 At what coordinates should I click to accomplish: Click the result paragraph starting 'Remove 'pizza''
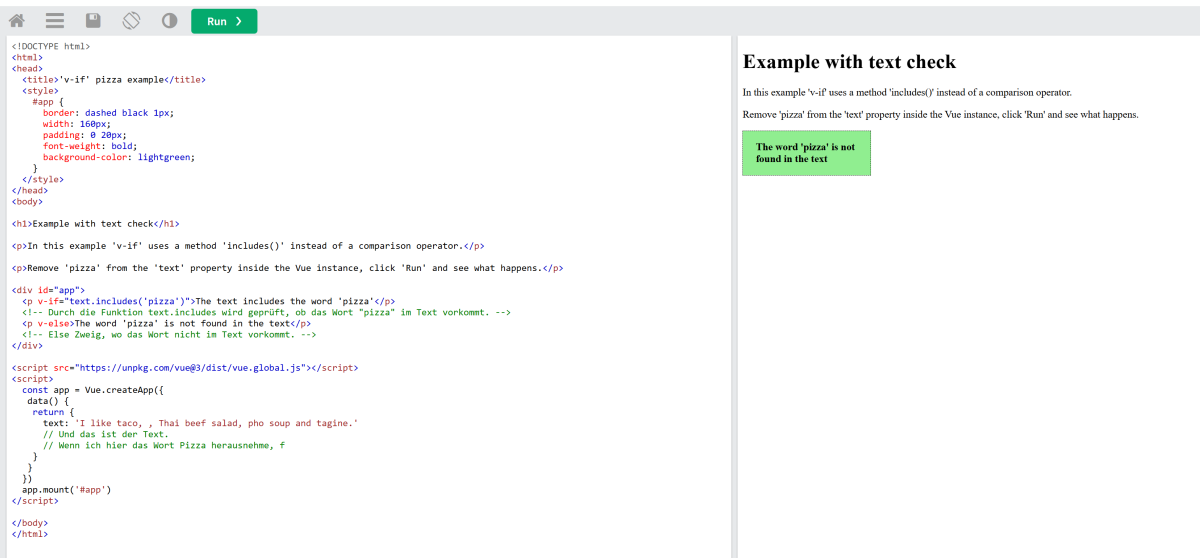coord(940,115)
